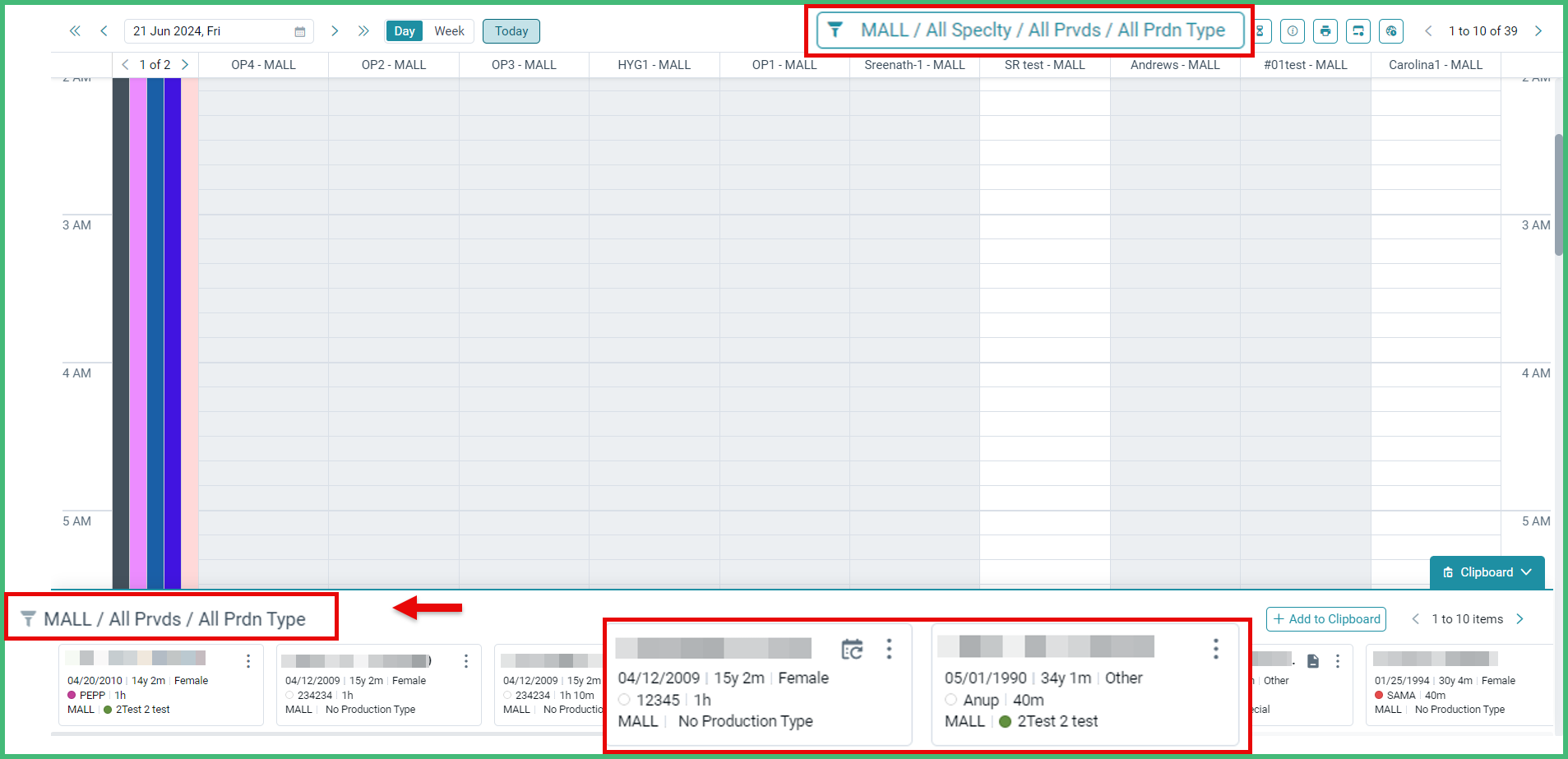Screen dimensions: 1568x759
Task: Open the time zone clock icon on toolbar
Action: [x=1391, y=31]
